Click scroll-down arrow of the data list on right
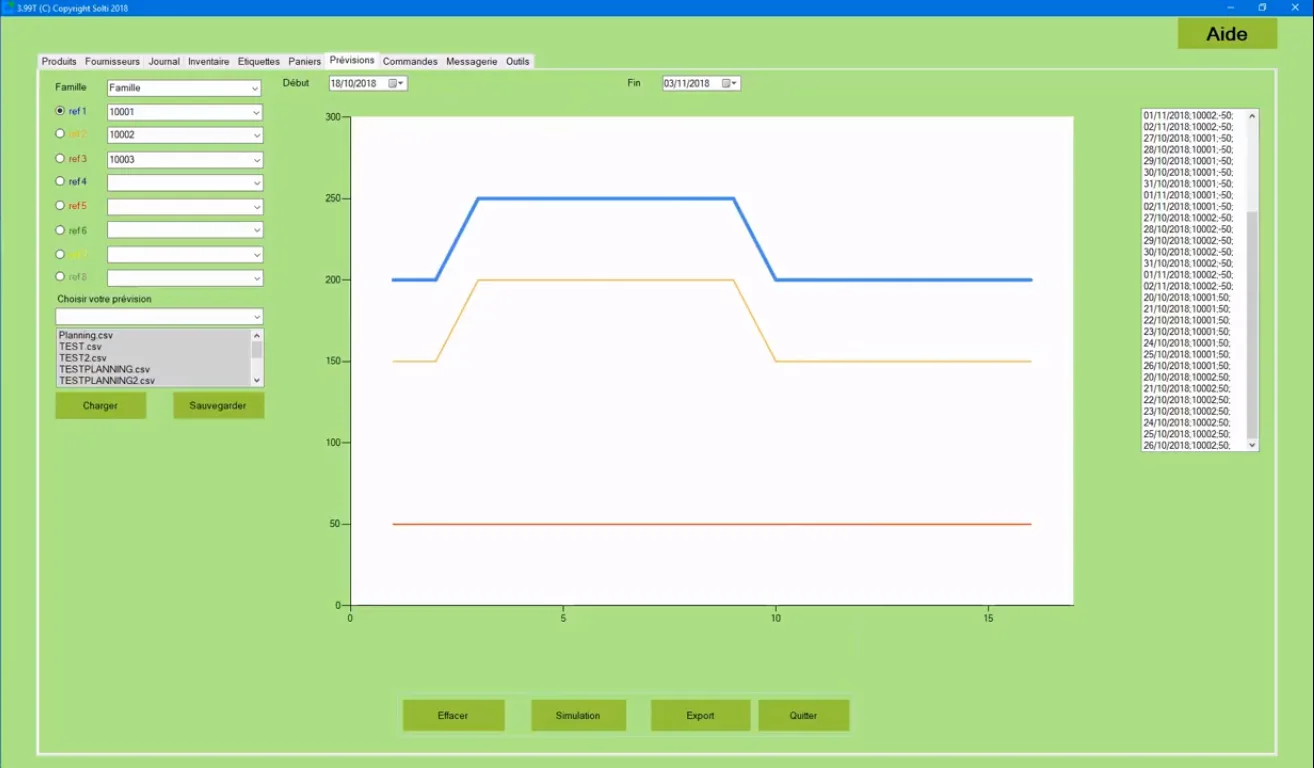The width and height of the screenshot is (1314, 768). [1252, 445]
